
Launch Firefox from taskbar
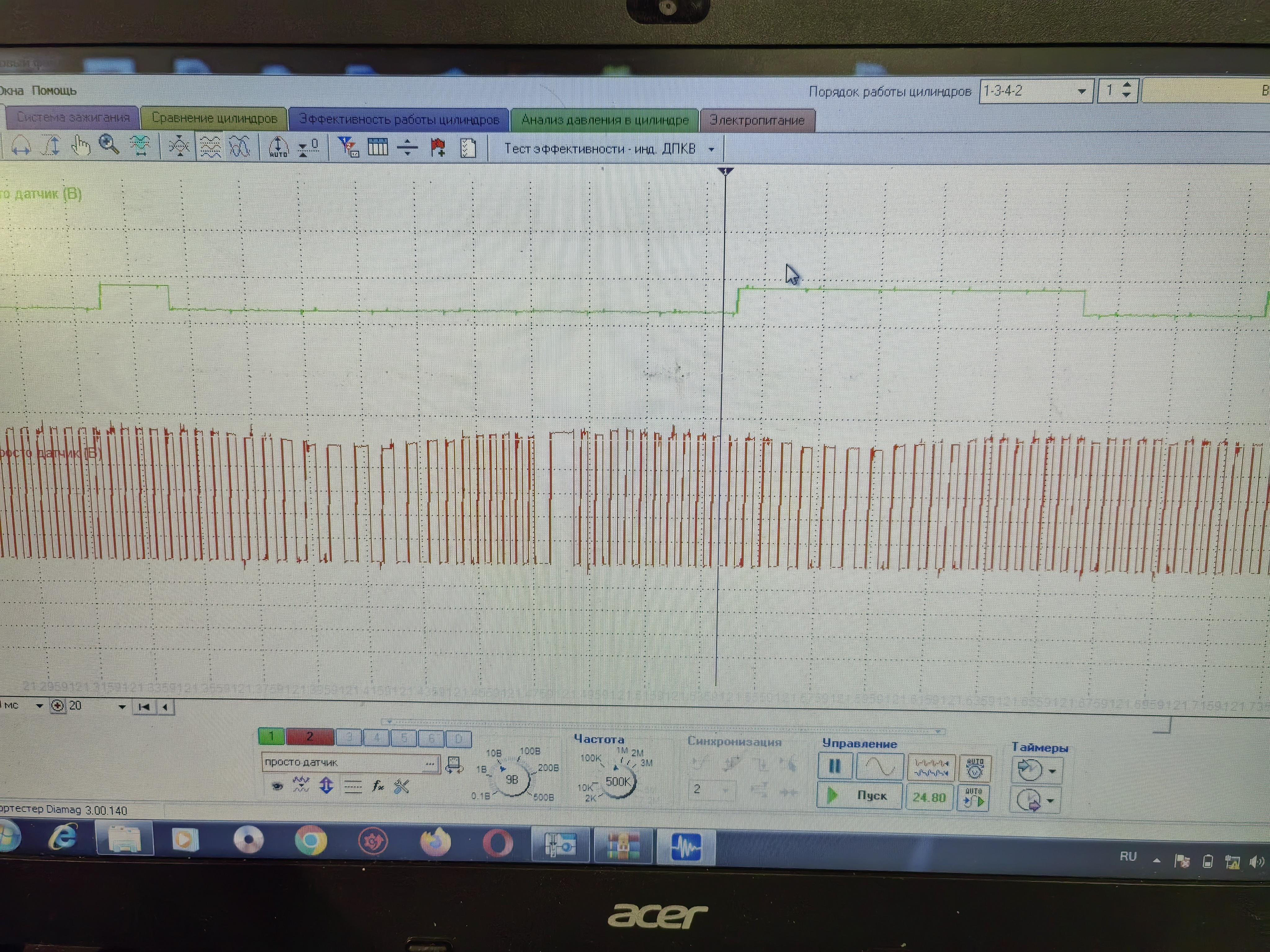[x=435, y=842]
